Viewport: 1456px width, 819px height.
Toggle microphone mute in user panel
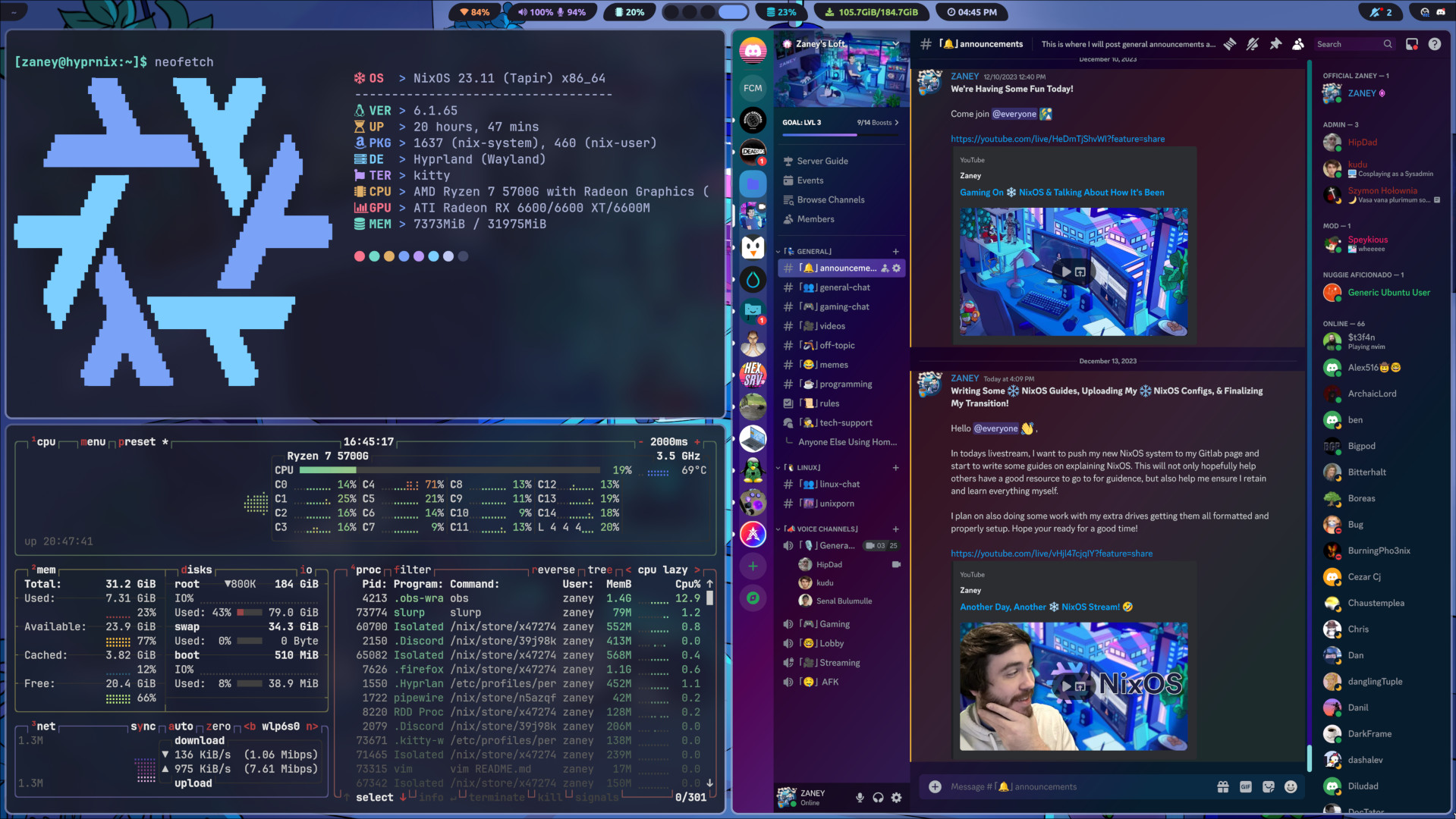pyautogui.click(x=860, y=797)
